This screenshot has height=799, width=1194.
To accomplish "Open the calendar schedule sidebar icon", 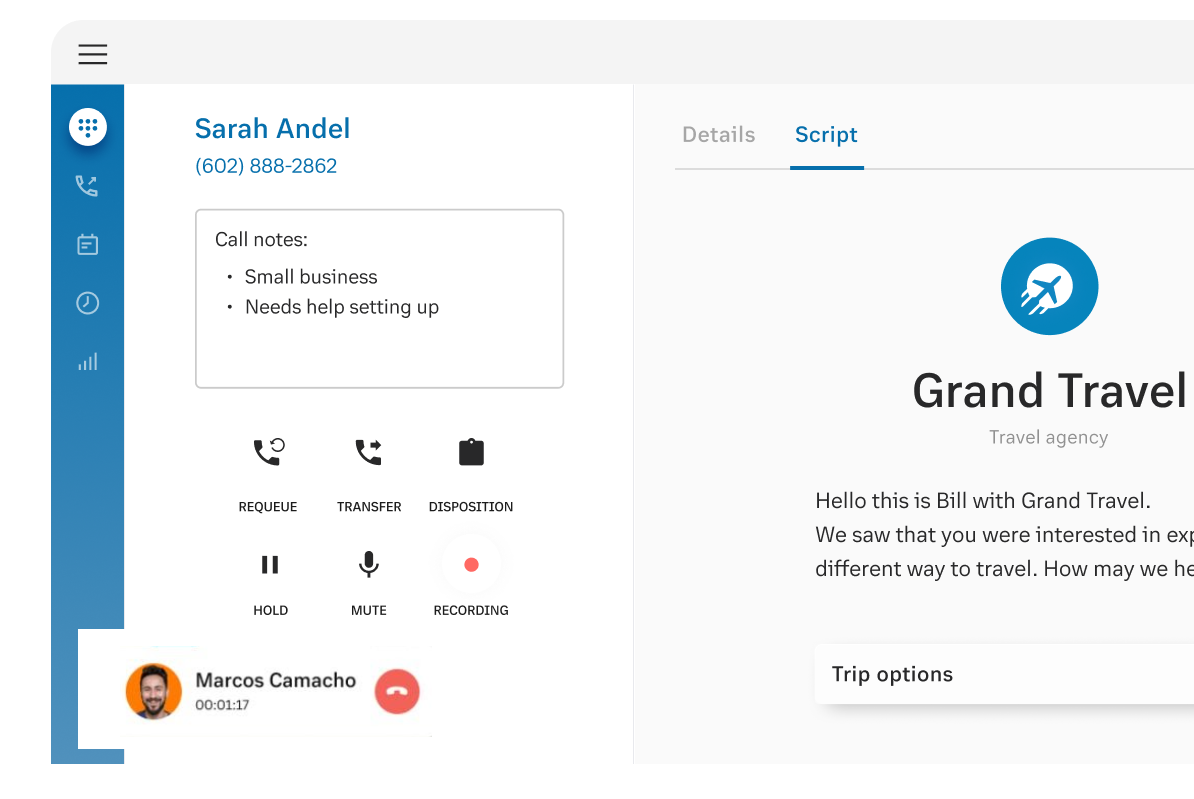I will point(88,244).
